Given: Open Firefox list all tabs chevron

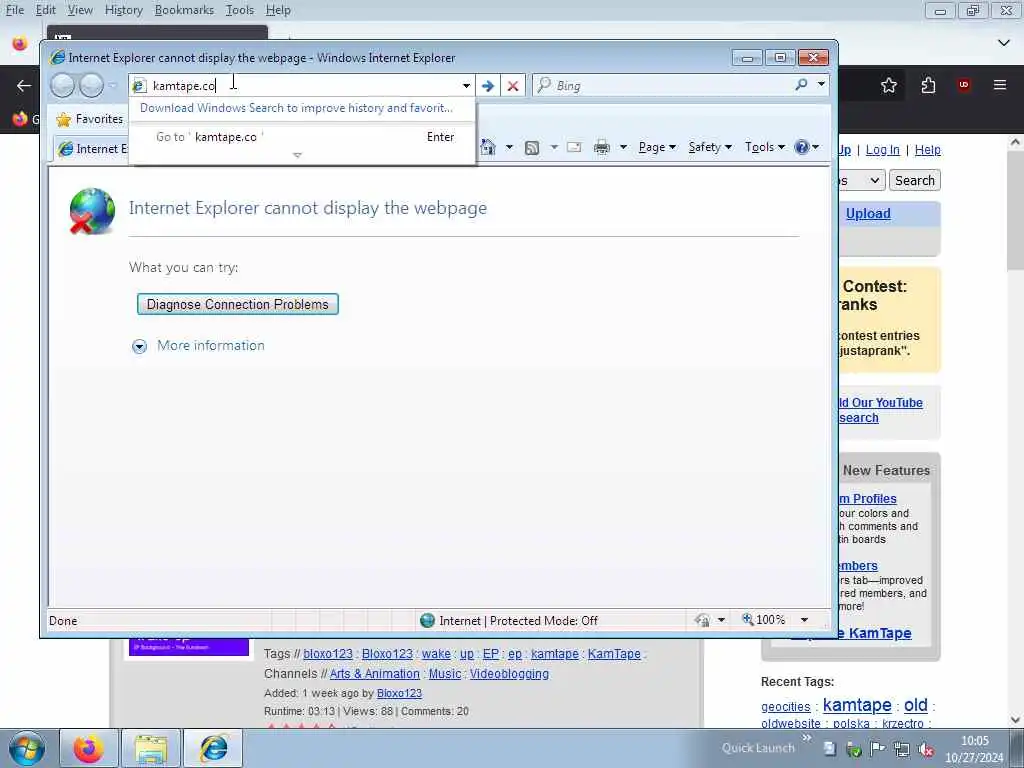Looking at the screenshot, I should pyautogui.click(x=1004, y=43).
